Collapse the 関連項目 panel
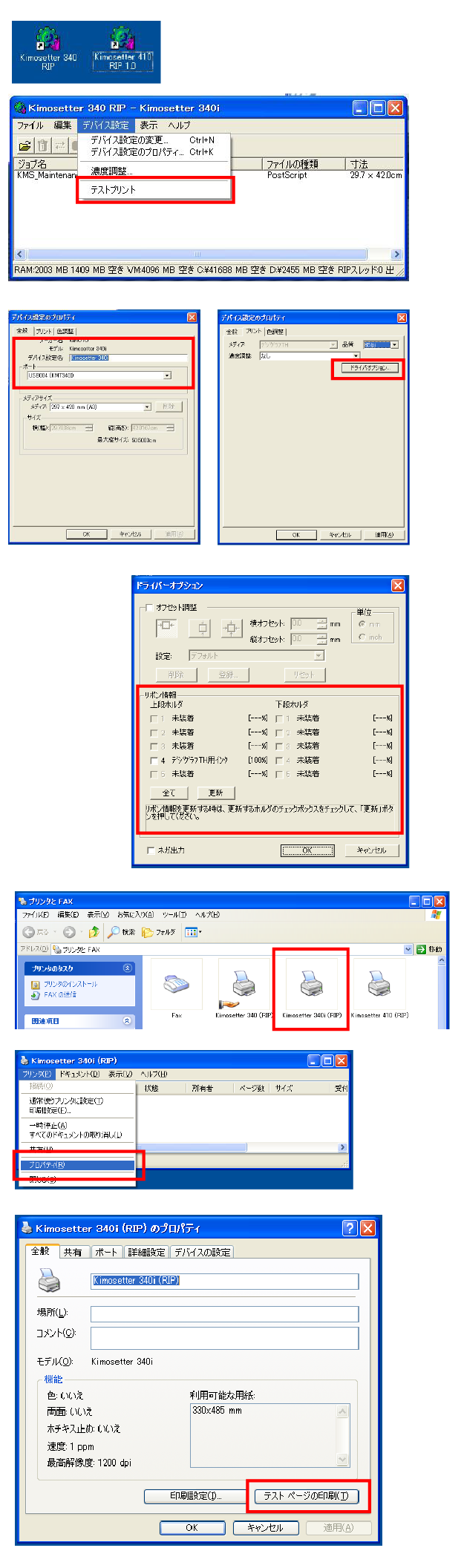 pos(127,1021)
